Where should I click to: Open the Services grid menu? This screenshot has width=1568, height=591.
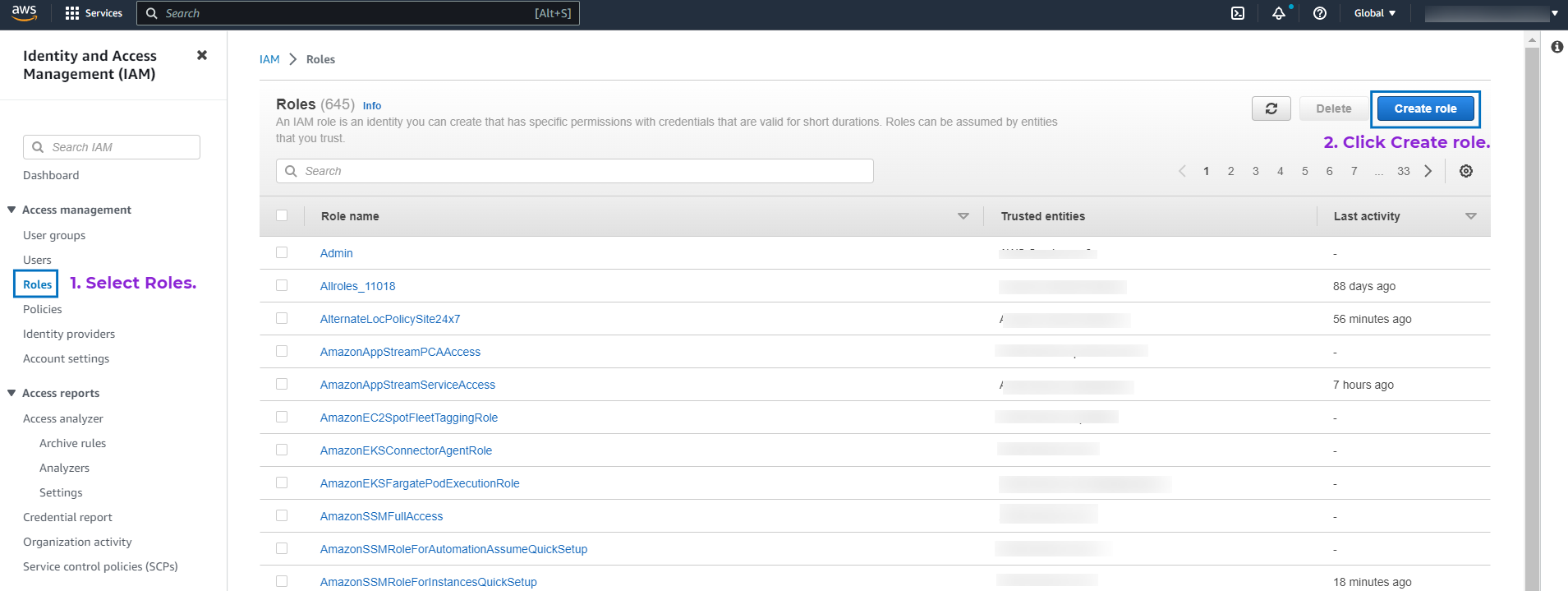coord(93,13)
